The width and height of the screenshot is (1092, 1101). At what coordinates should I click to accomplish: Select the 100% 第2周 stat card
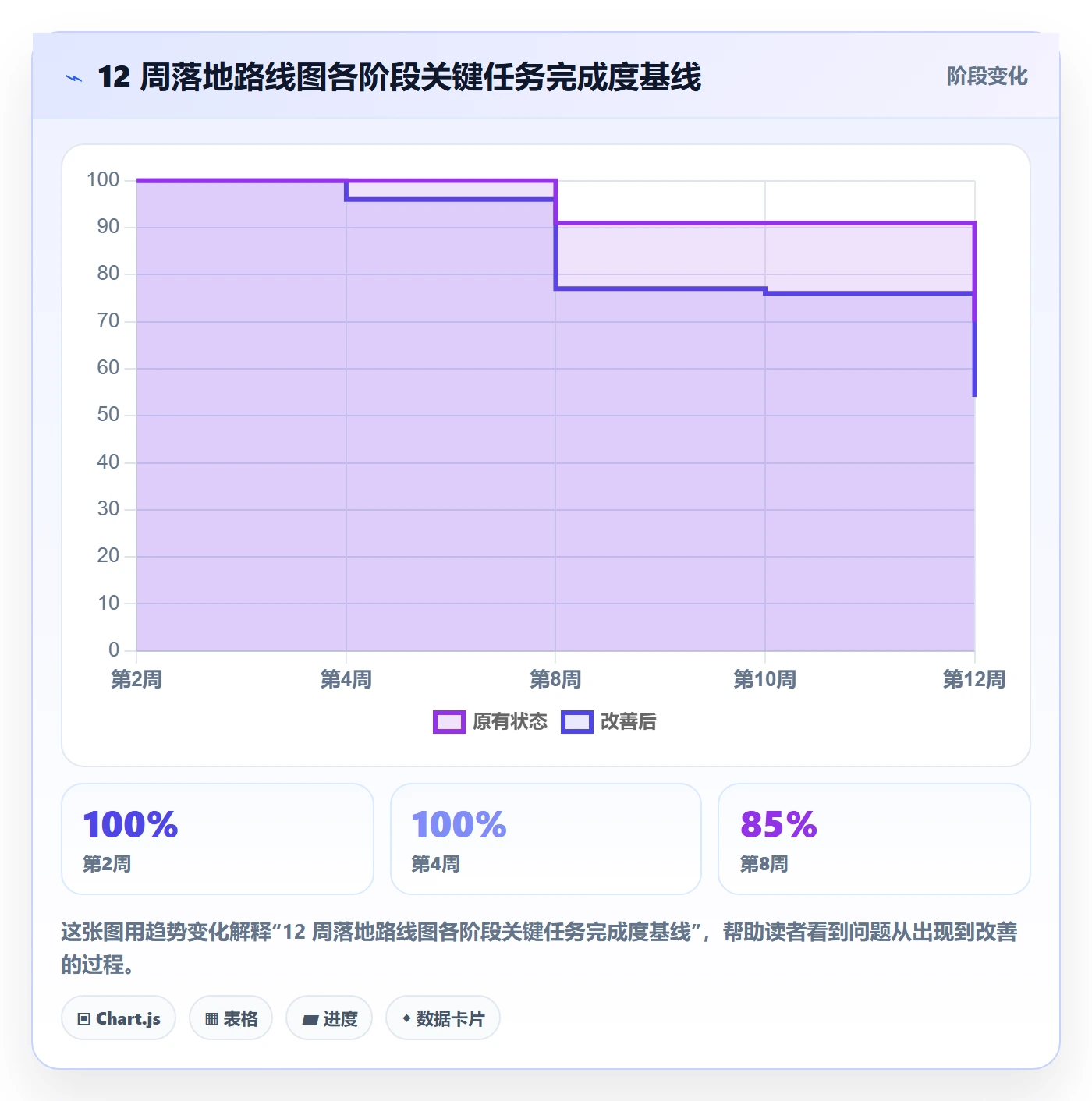[218, 839]
